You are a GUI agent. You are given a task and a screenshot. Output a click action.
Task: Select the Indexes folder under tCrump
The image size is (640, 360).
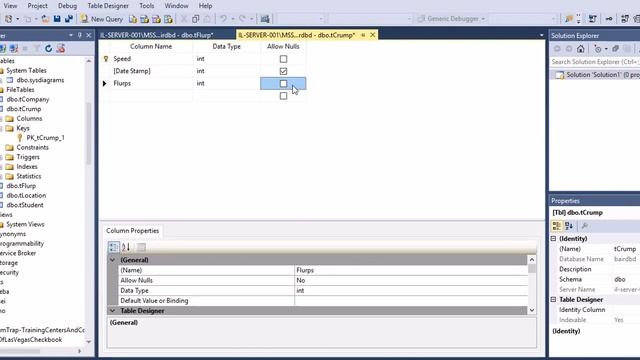pos(27,167)
